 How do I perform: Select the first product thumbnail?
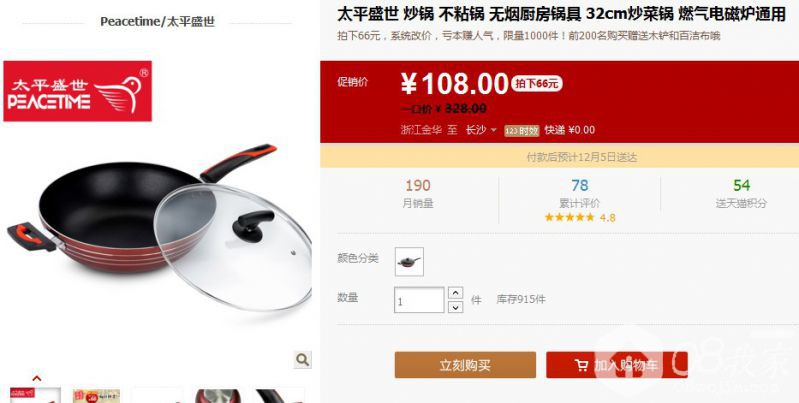tap(36, 395)
